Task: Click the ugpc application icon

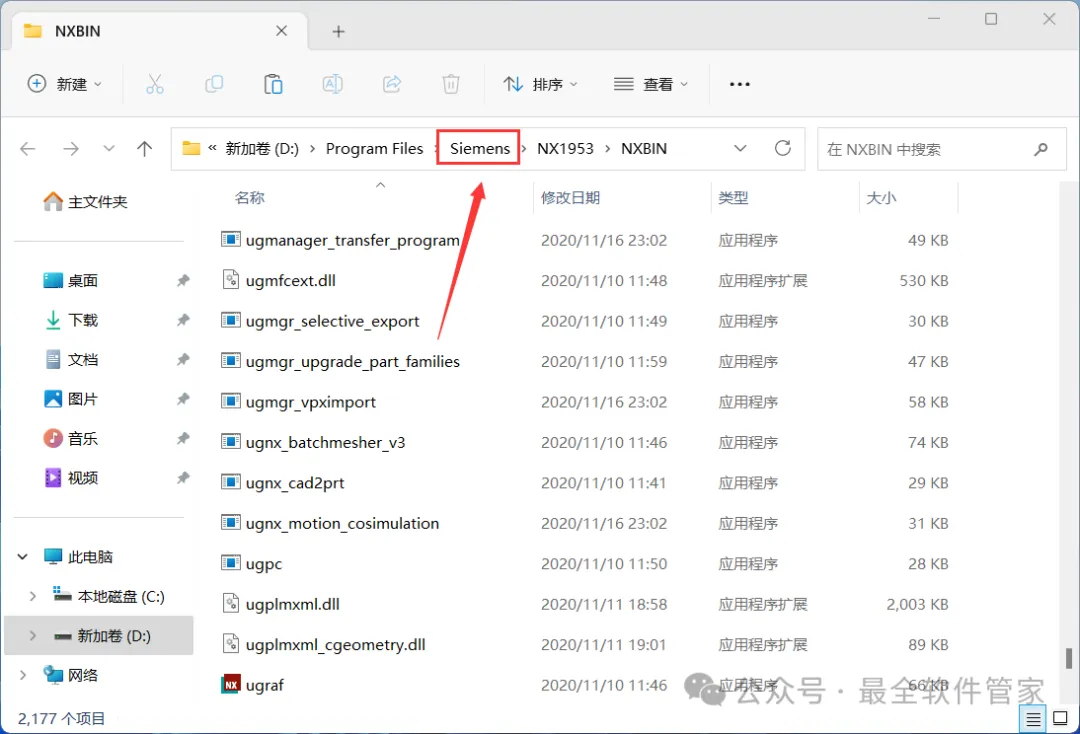Action: (231, 563)
